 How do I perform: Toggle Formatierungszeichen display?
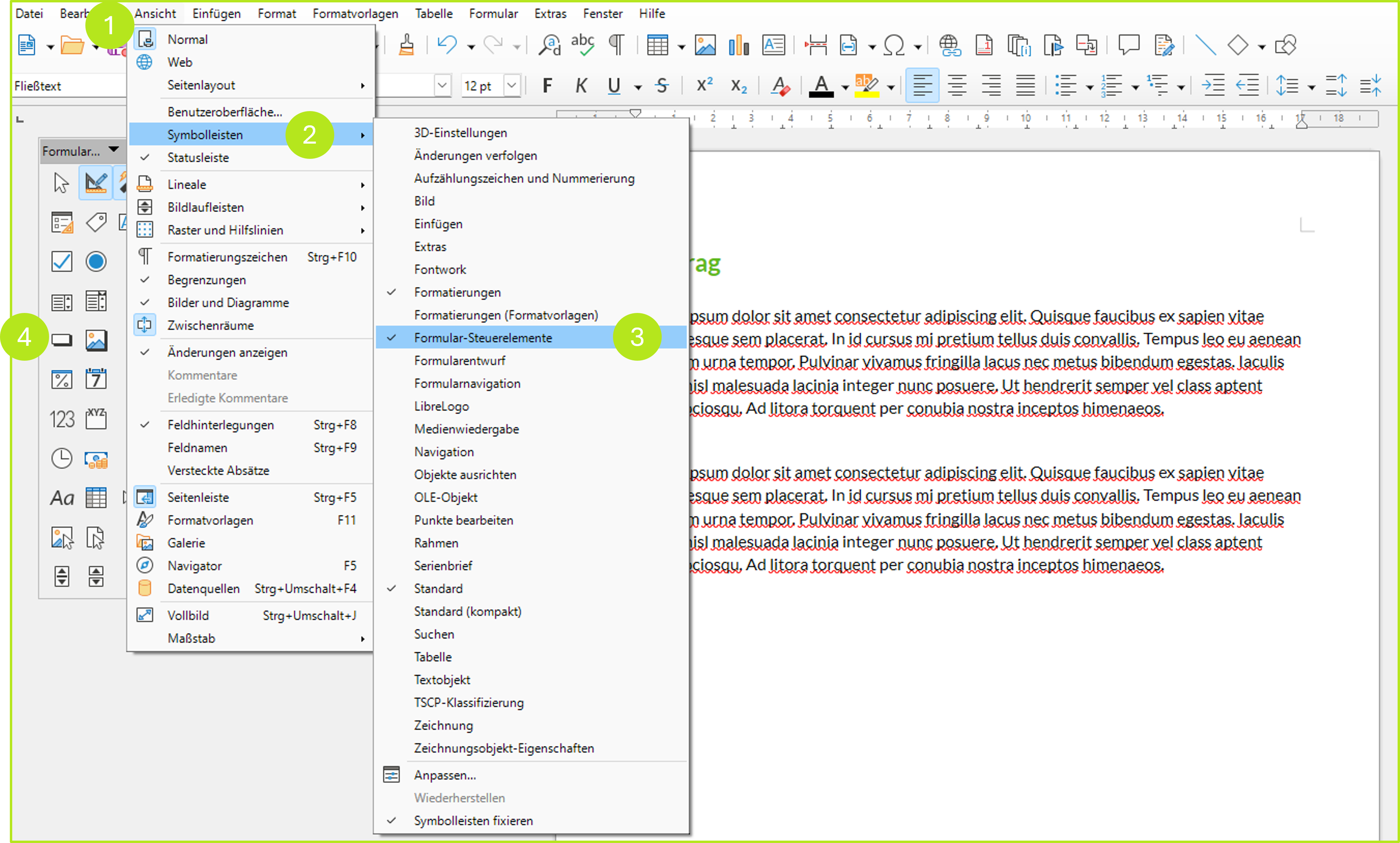pos(227,257)
